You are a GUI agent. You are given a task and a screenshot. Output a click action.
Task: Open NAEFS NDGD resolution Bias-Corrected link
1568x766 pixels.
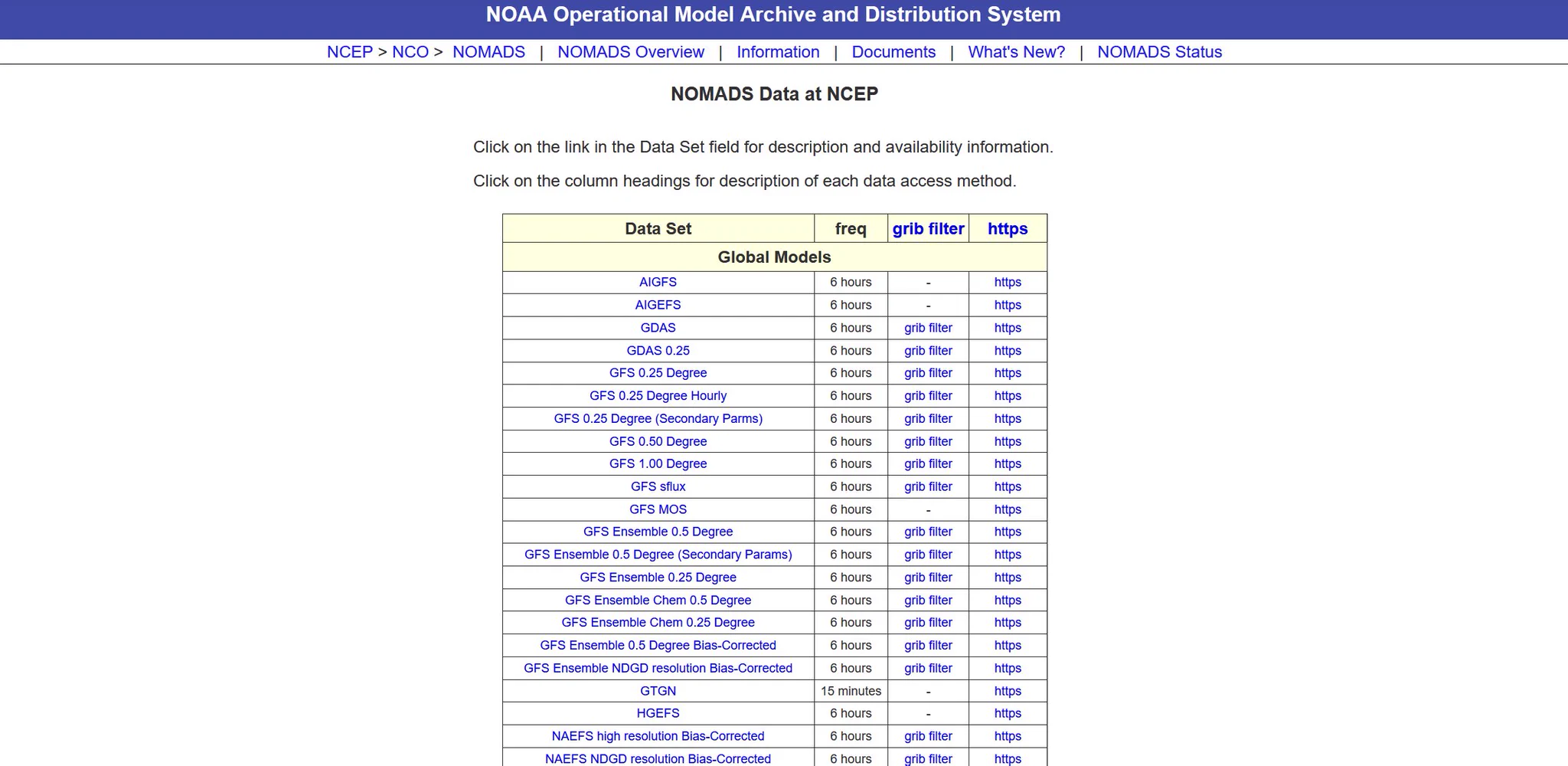point(658,759)
